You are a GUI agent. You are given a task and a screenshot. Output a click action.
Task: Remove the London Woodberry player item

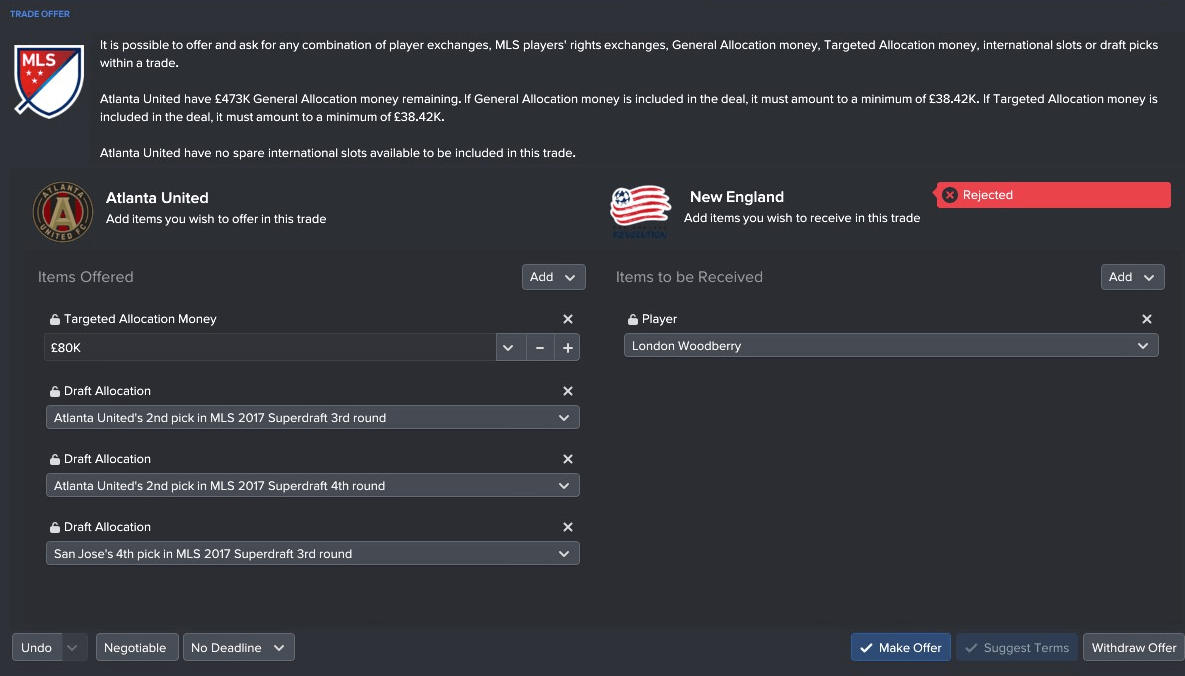click(x=1146, y=319)
